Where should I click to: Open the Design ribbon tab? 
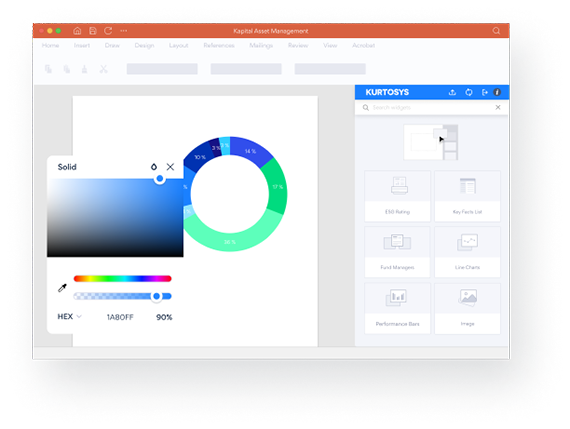coord(144,45)
